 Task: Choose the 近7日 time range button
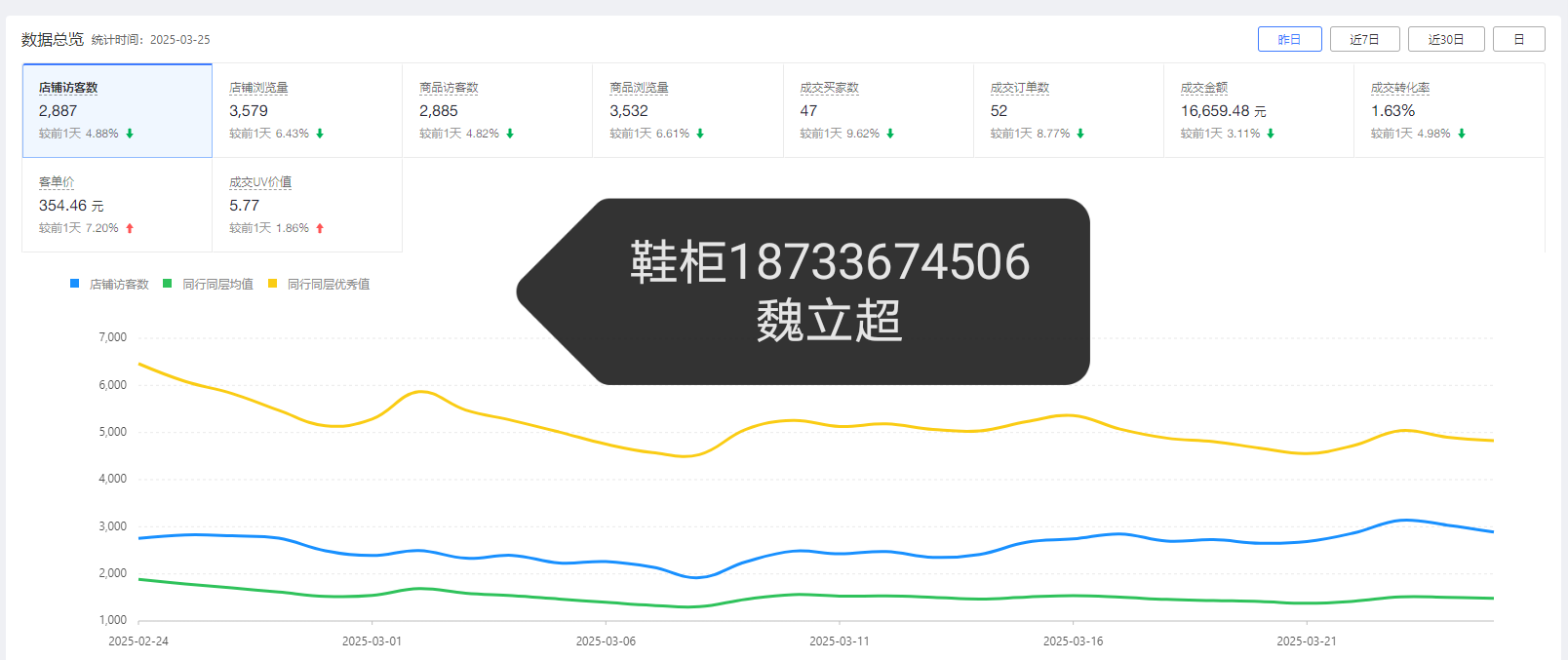[x=1364, y=39]
